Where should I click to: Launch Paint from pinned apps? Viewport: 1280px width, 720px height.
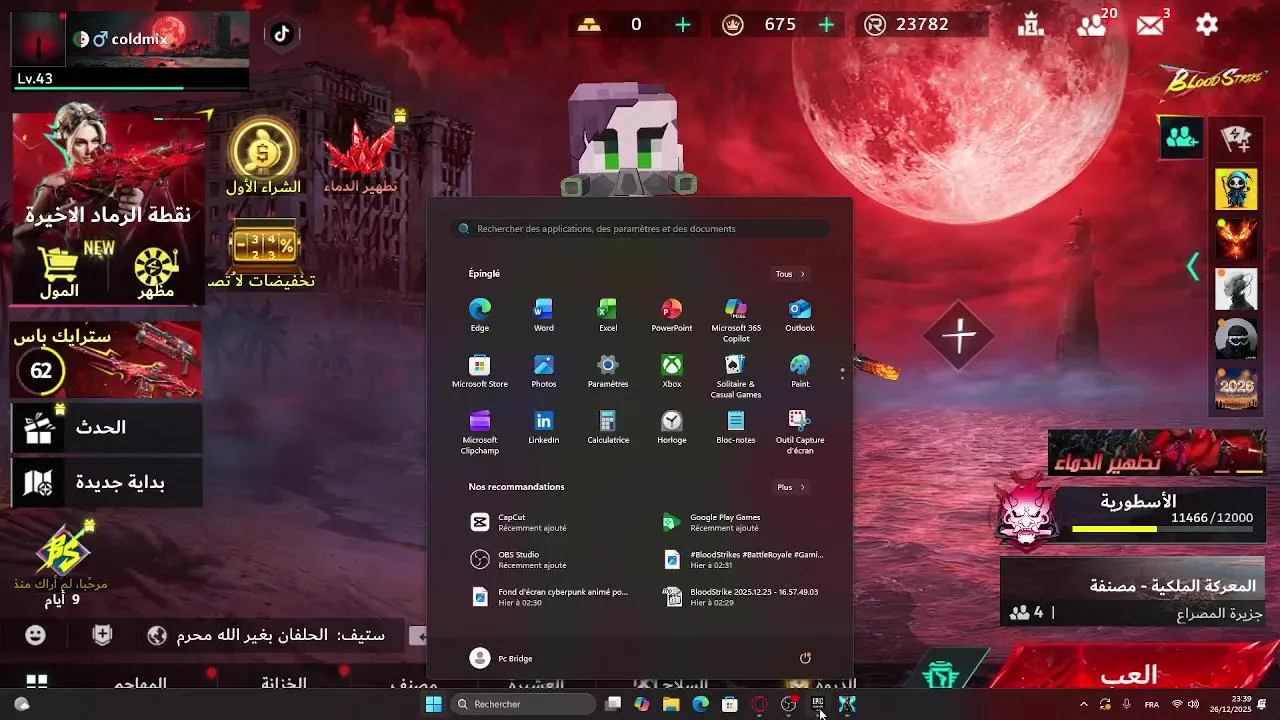click(x=800, y=371)
